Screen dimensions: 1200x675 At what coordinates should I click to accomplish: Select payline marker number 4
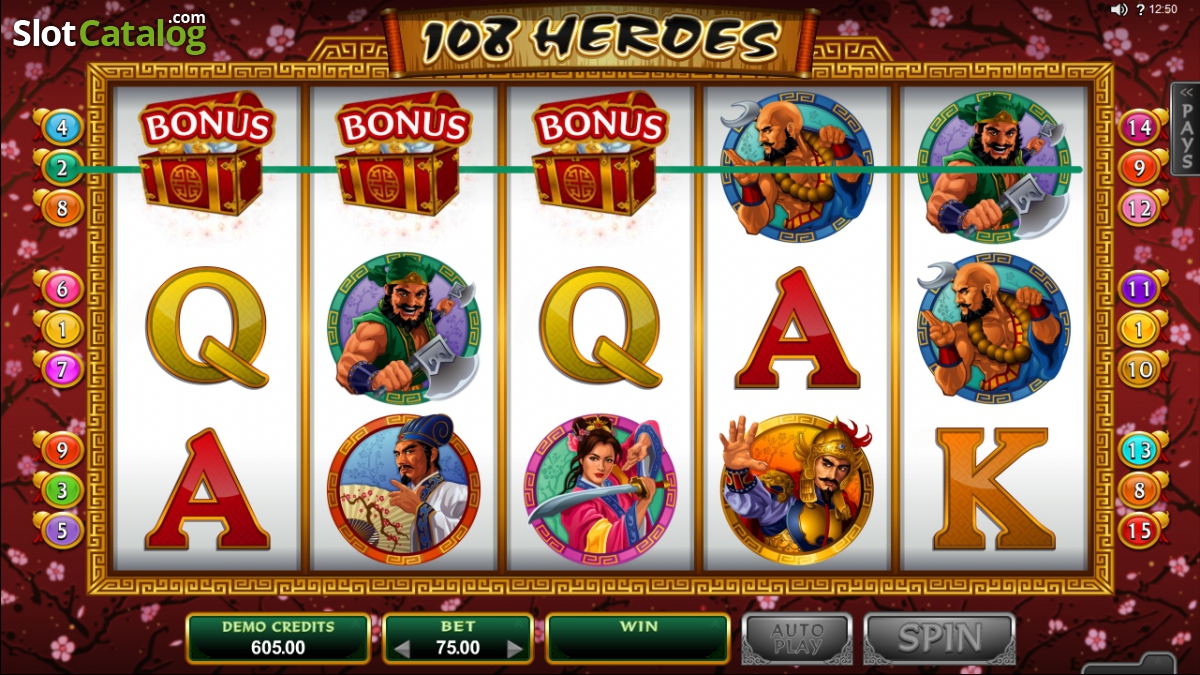(61, 128)
